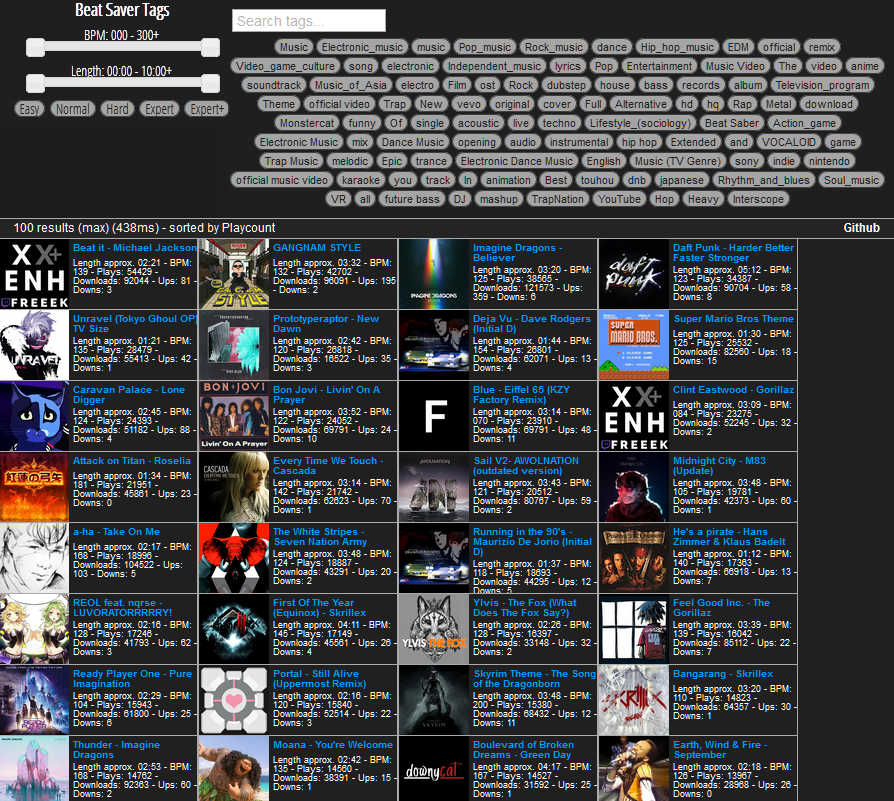This screenshot has height=801, width=894.
Task: Click the Unravel cover thumbnail
Action: coord(34,345)
